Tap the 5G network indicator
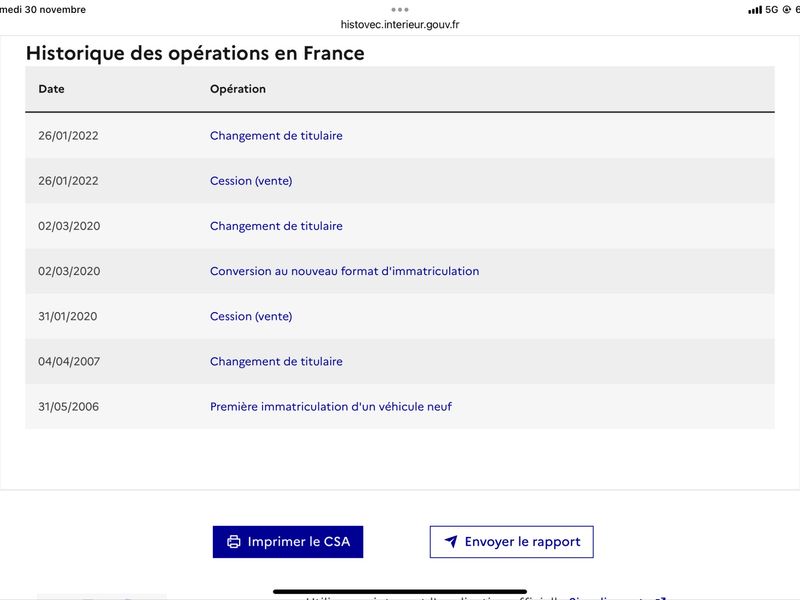The height and width of the screenshot is (600, 800). coord(771,10)
